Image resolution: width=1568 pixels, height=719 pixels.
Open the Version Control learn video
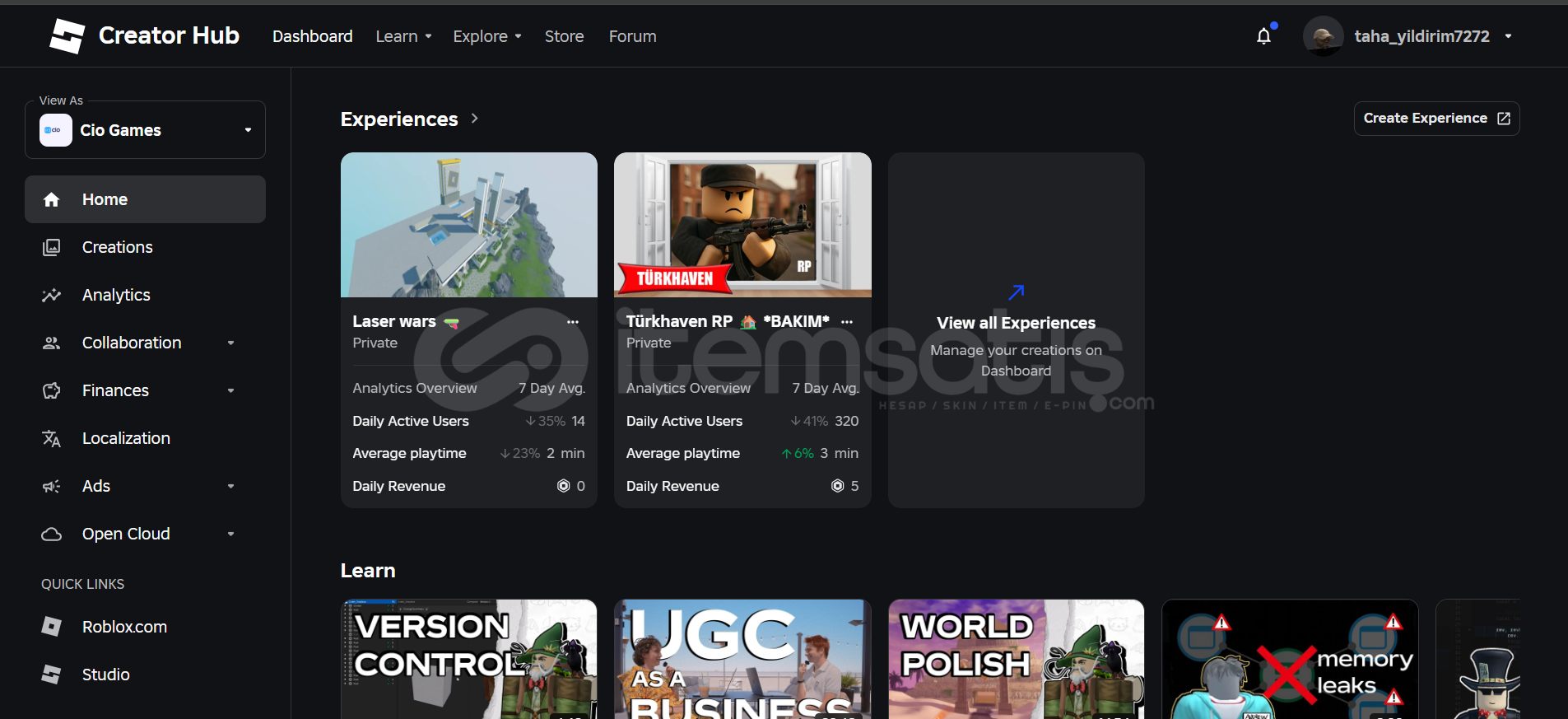[469, 659]
